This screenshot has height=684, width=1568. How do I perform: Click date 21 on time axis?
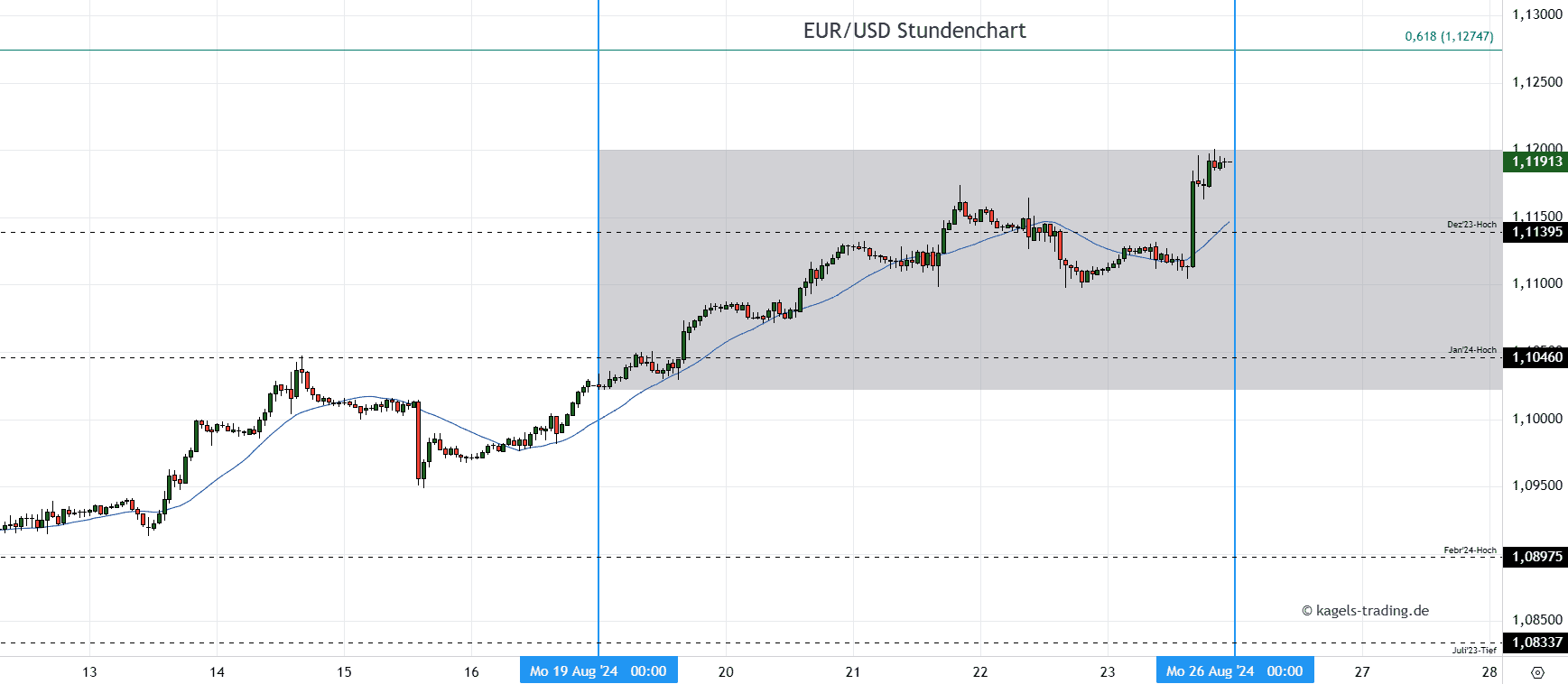853,671
